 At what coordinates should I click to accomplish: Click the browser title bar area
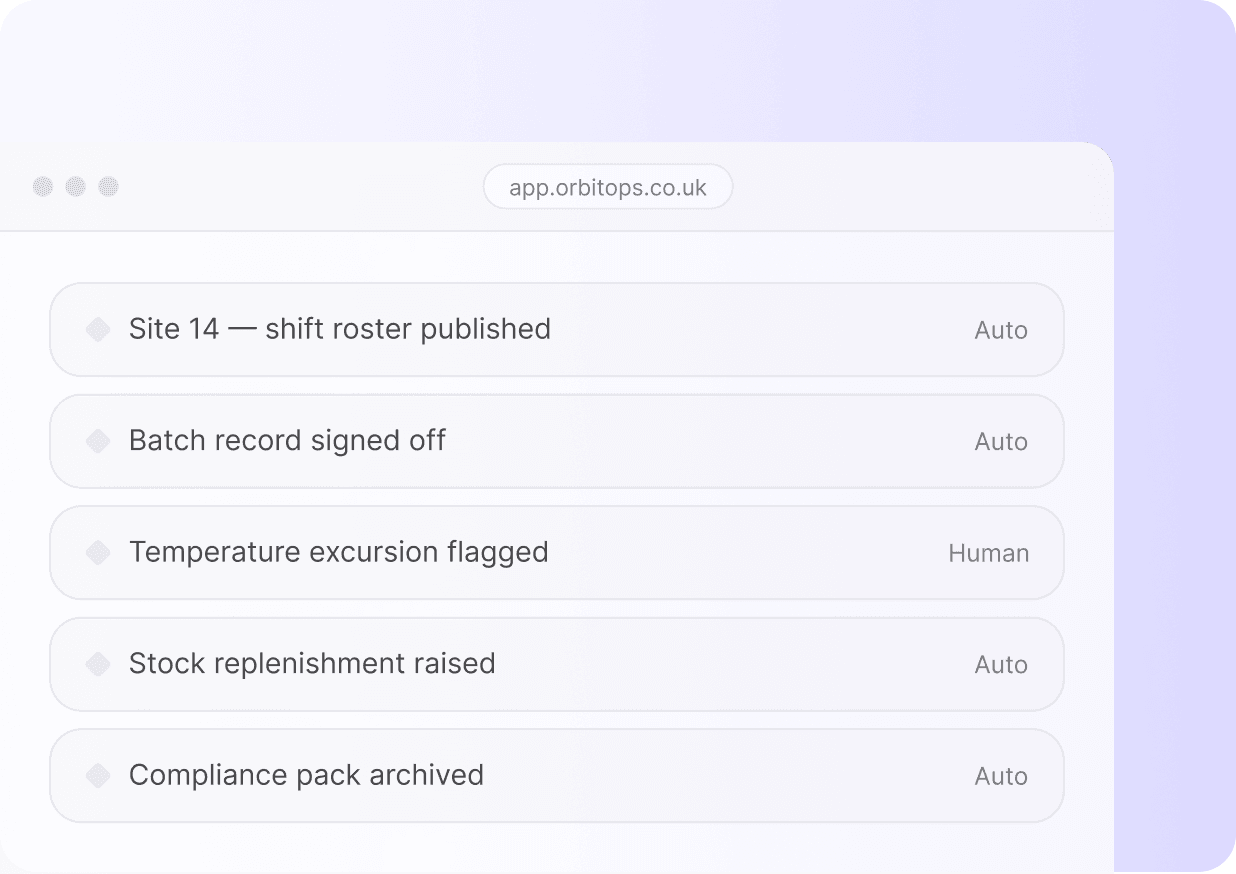coord(300,187)
